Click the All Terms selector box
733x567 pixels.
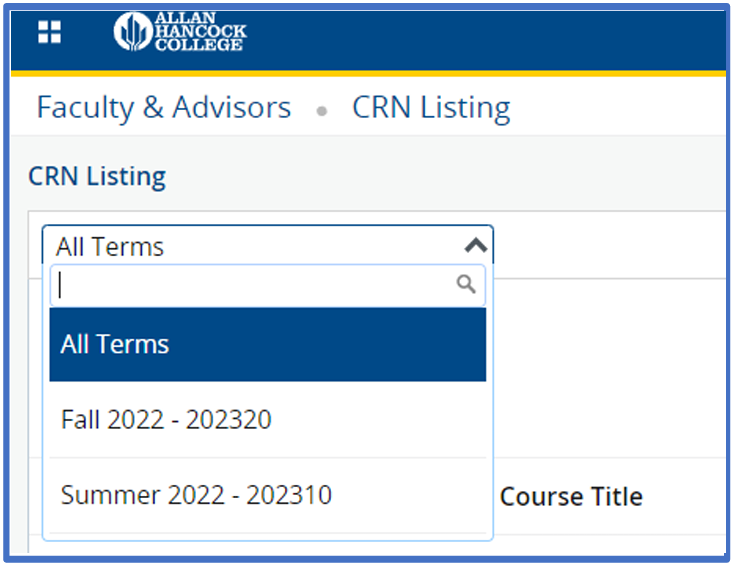(250, 246)
